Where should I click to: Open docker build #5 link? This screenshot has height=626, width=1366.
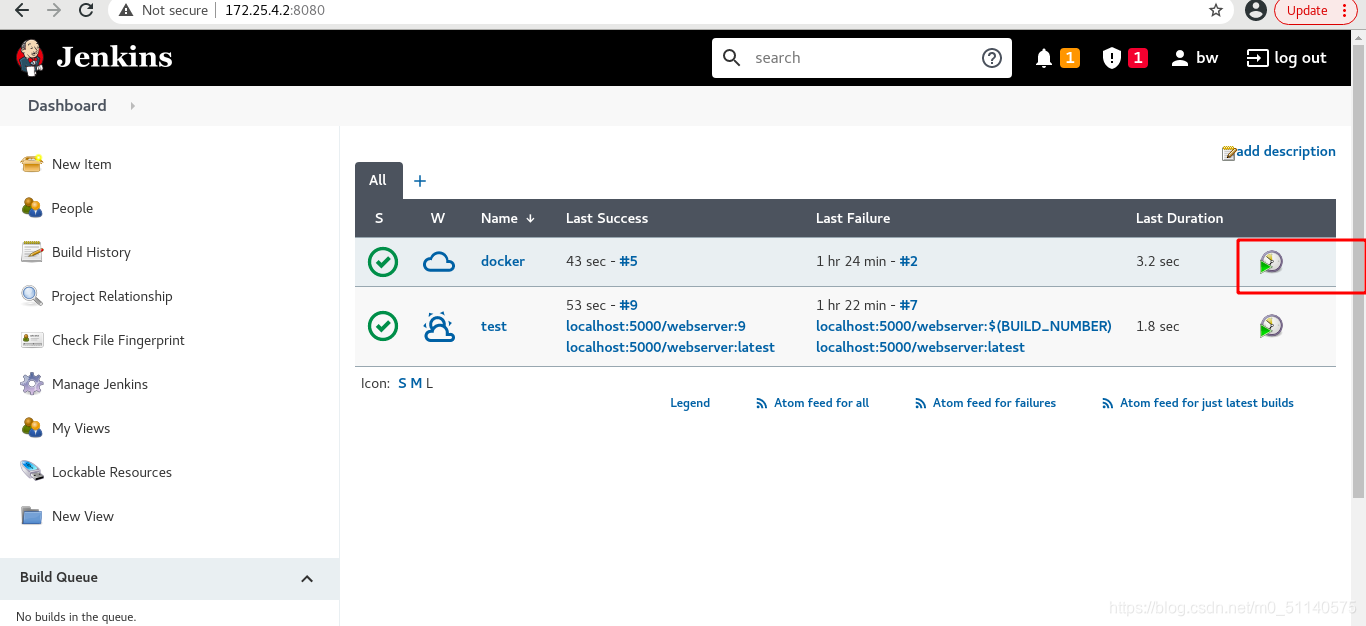click(628, 261)
